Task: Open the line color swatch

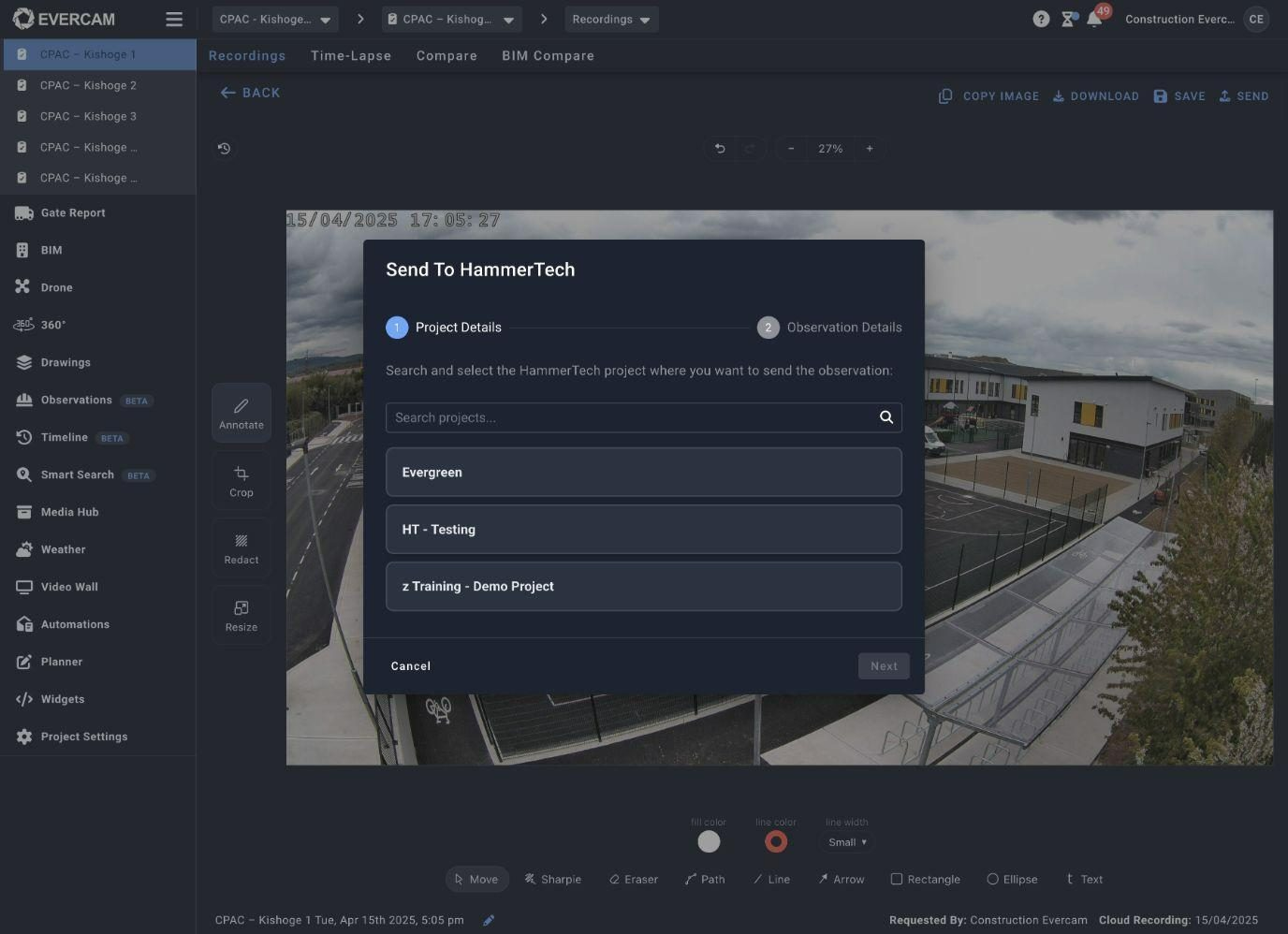Action: (776, 841)
